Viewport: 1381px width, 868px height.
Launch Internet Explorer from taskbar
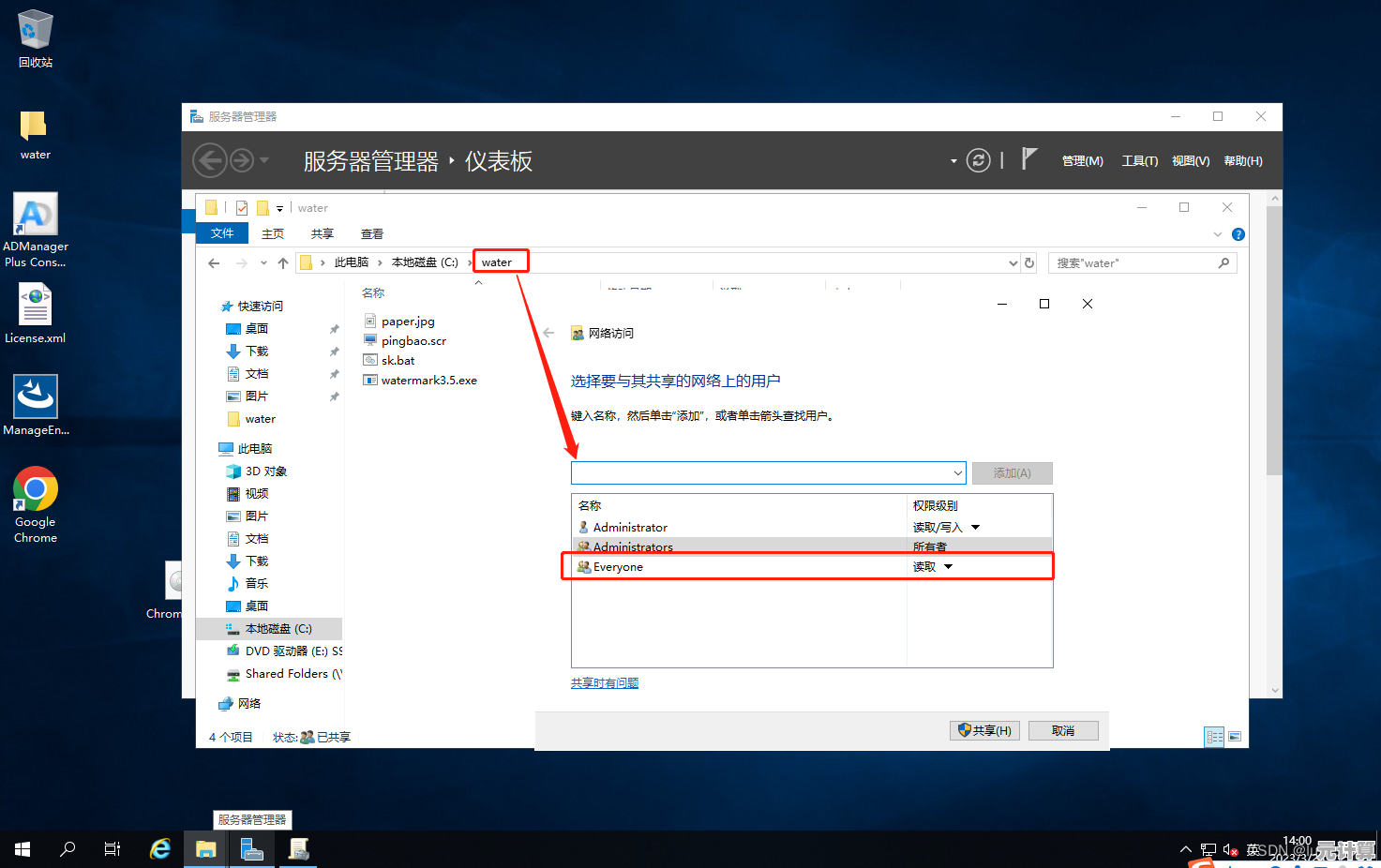(x=160, y=849)
